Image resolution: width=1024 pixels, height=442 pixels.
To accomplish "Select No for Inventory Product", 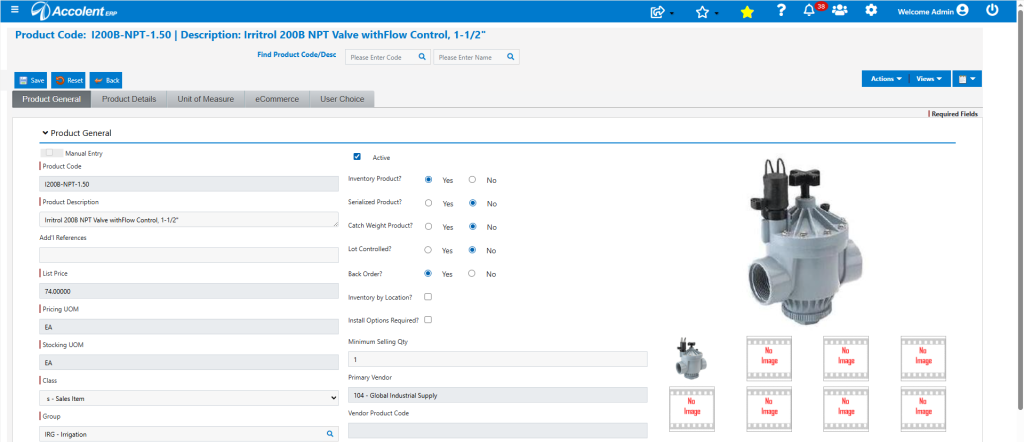I will (472, 180).
